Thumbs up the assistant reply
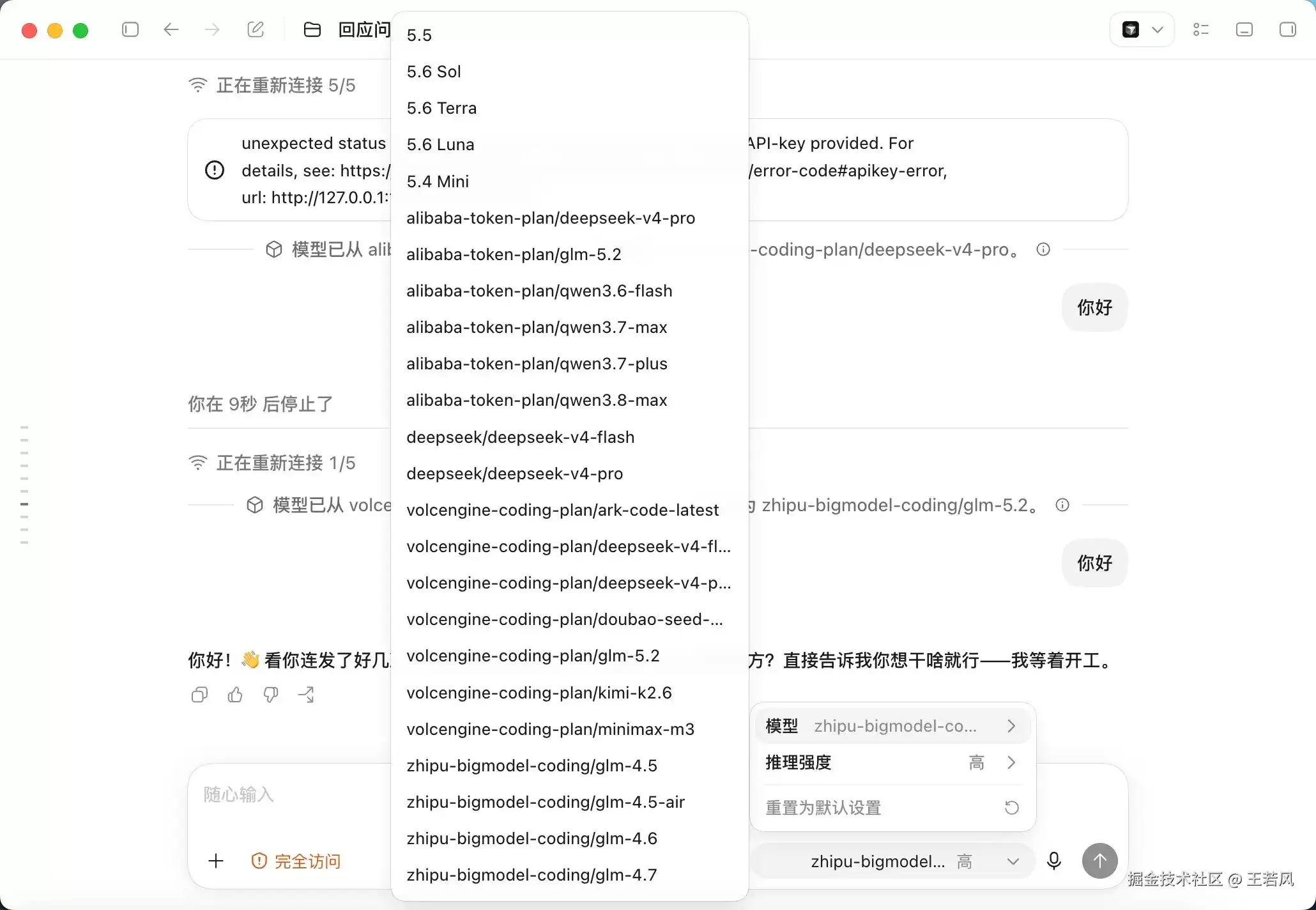 coord(235,695)
